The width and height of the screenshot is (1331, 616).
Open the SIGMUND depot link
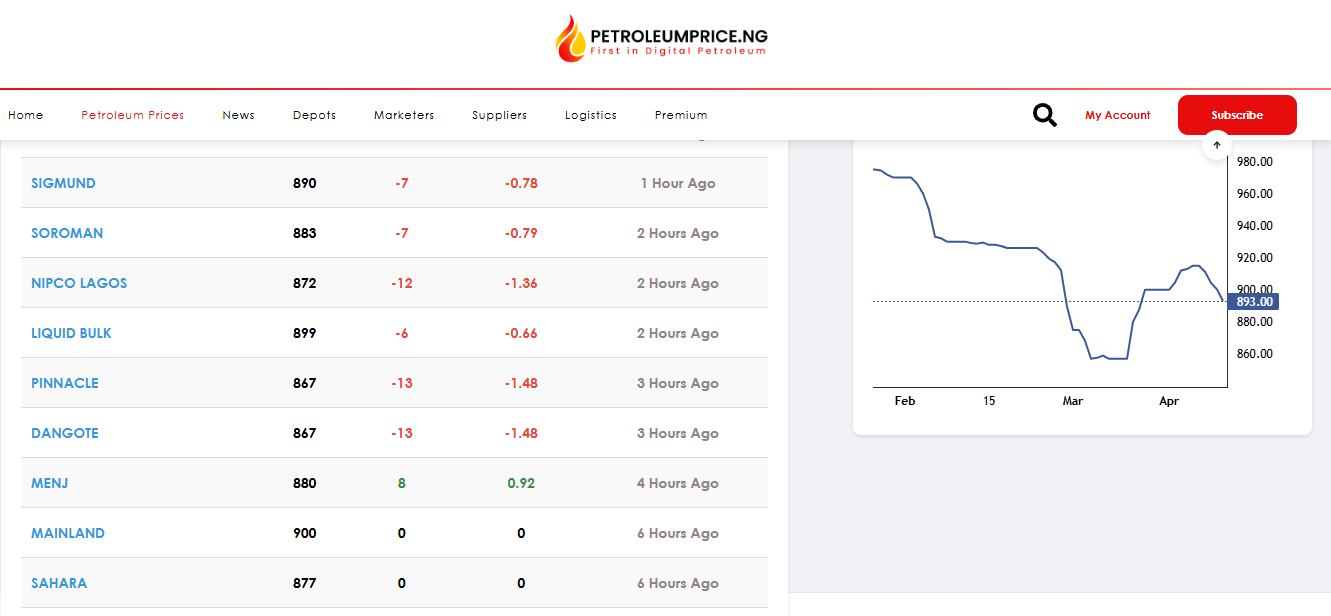tap(63, 183)
